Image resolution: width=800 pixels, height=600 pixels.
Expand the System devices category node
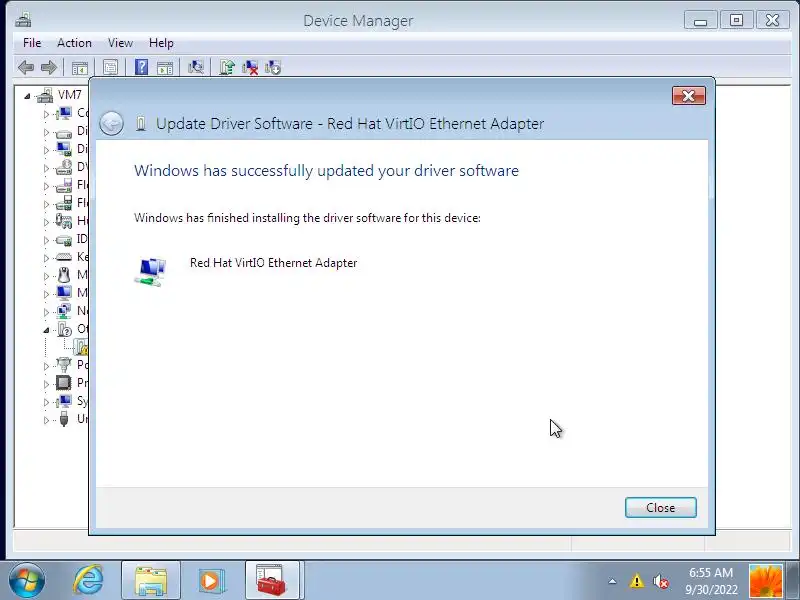click(x=46, y=402)
